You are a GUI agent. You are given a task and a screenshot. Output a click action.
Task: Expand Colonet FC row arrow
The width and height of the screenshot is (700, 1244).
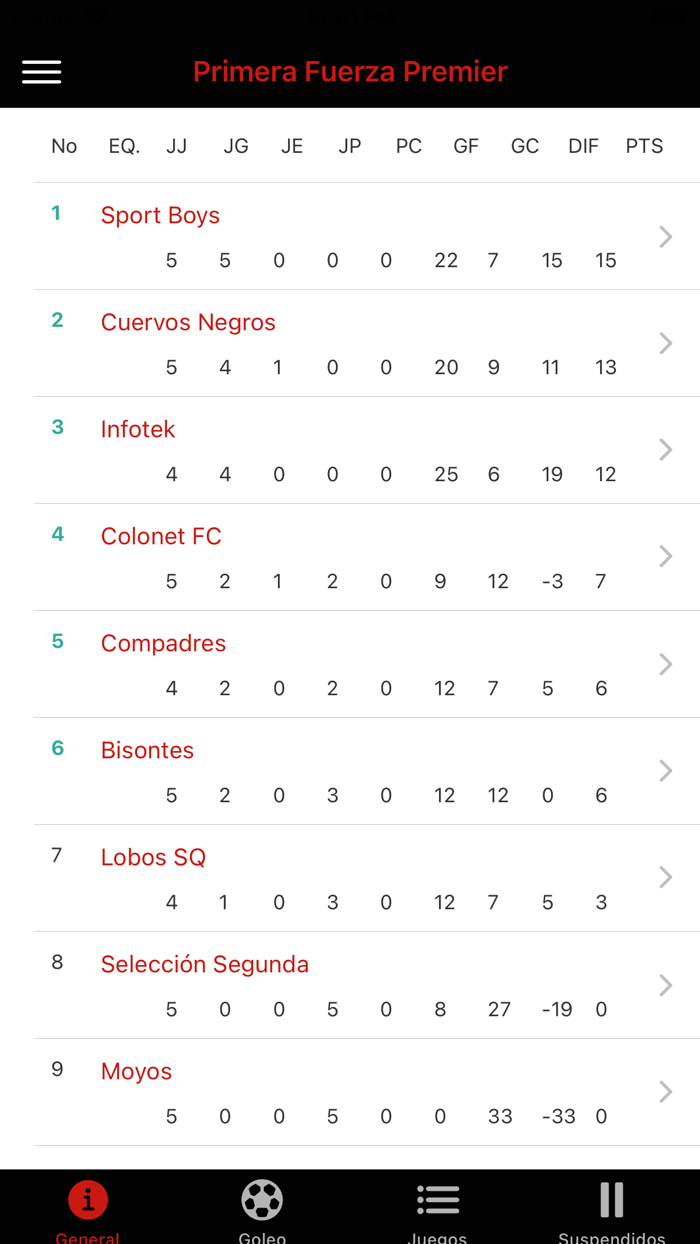pyautogui.click(x=664, y=557)
